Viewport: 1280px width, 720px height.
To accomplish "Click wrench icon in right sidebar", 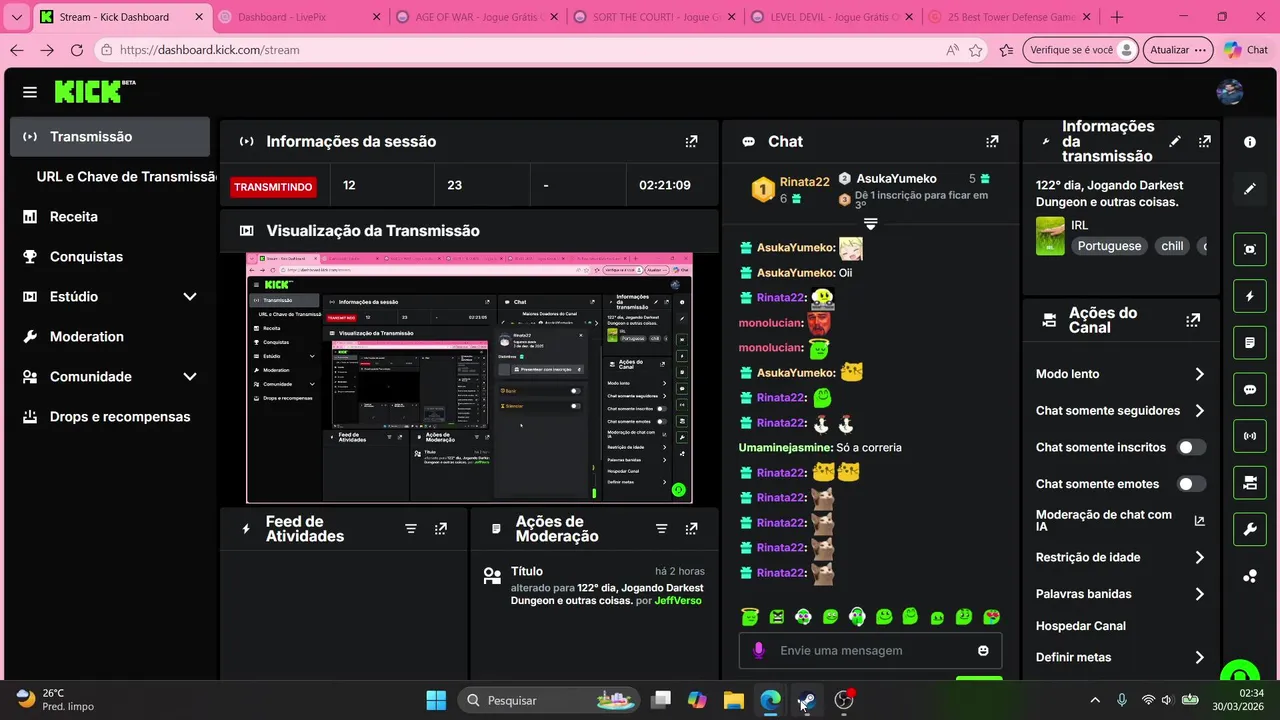I will [1250, 529].
